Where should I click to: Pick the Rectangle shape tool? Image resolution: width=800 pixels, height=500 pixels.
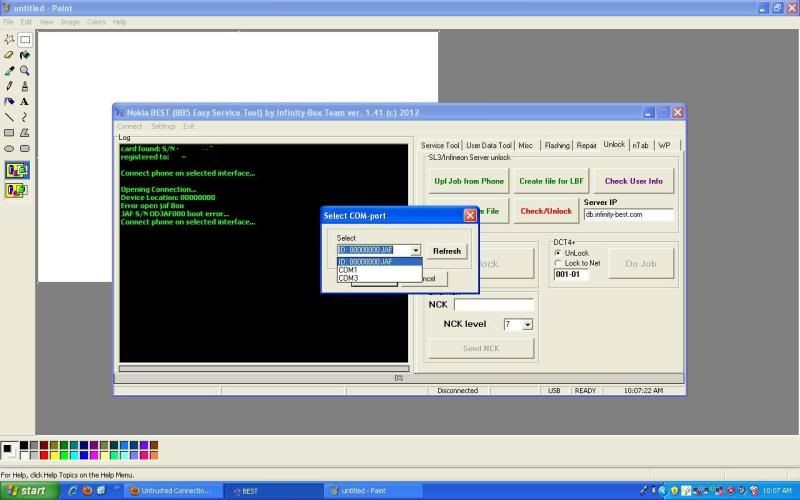(9, 133)
